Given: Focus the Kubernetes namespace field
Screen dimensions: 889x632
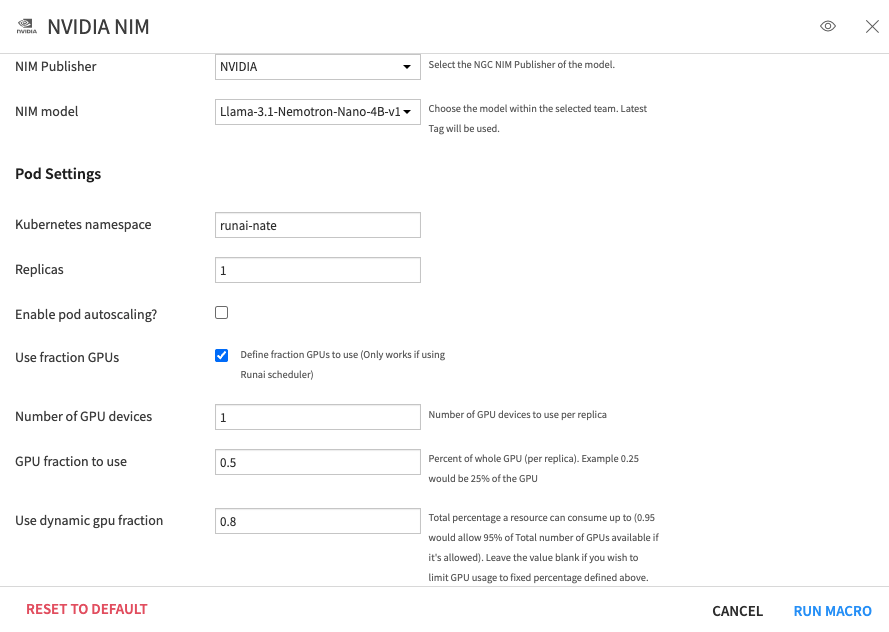Looking at the screenshot, I should click(318, 225).
